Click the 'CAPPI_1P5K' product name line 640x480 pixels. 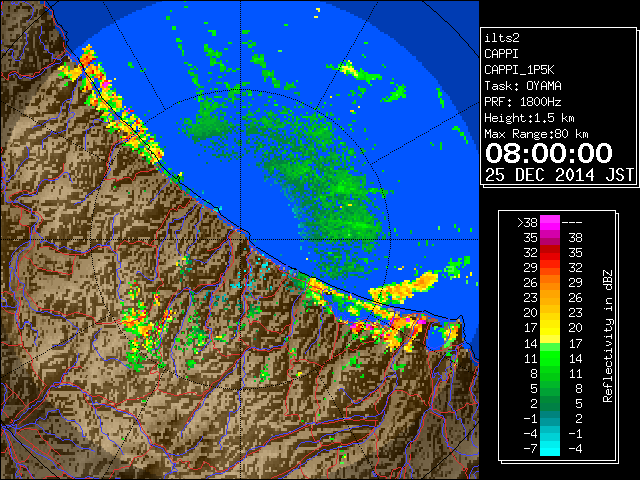pos(519,70)
